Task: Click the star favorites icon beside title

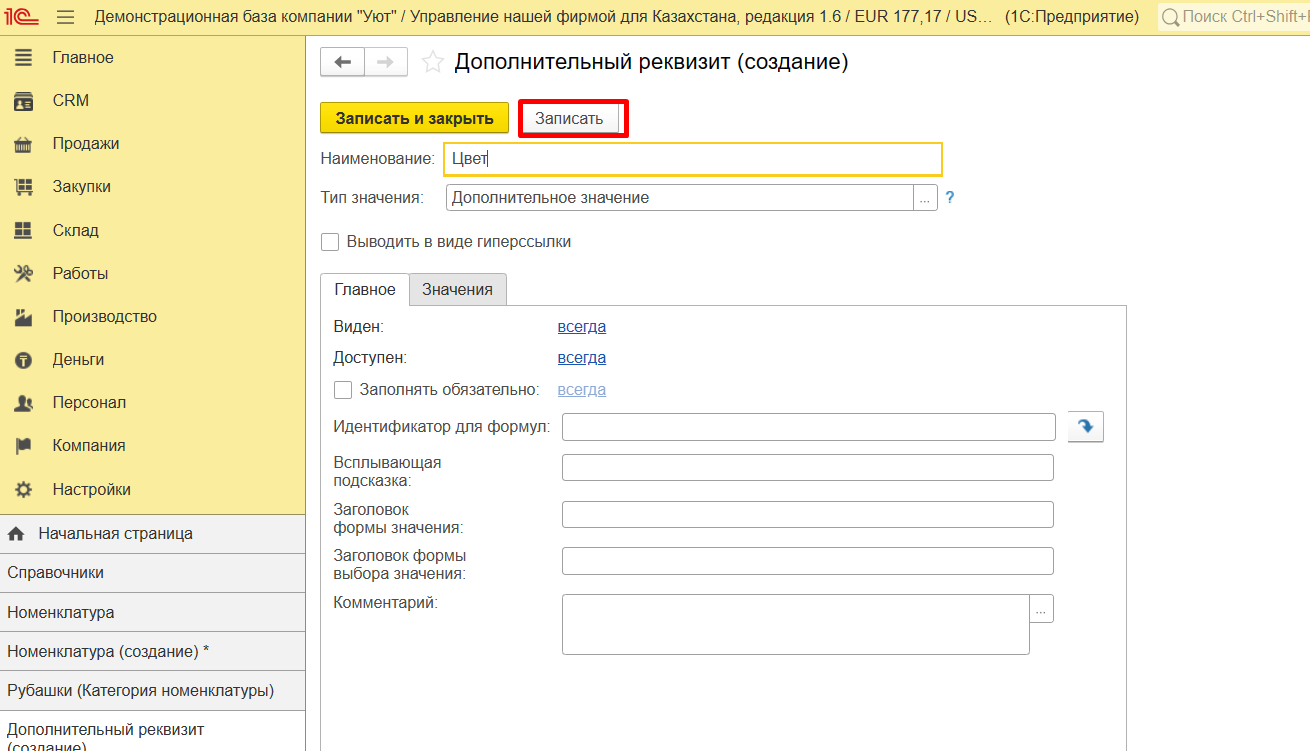Action: (432, 62)
